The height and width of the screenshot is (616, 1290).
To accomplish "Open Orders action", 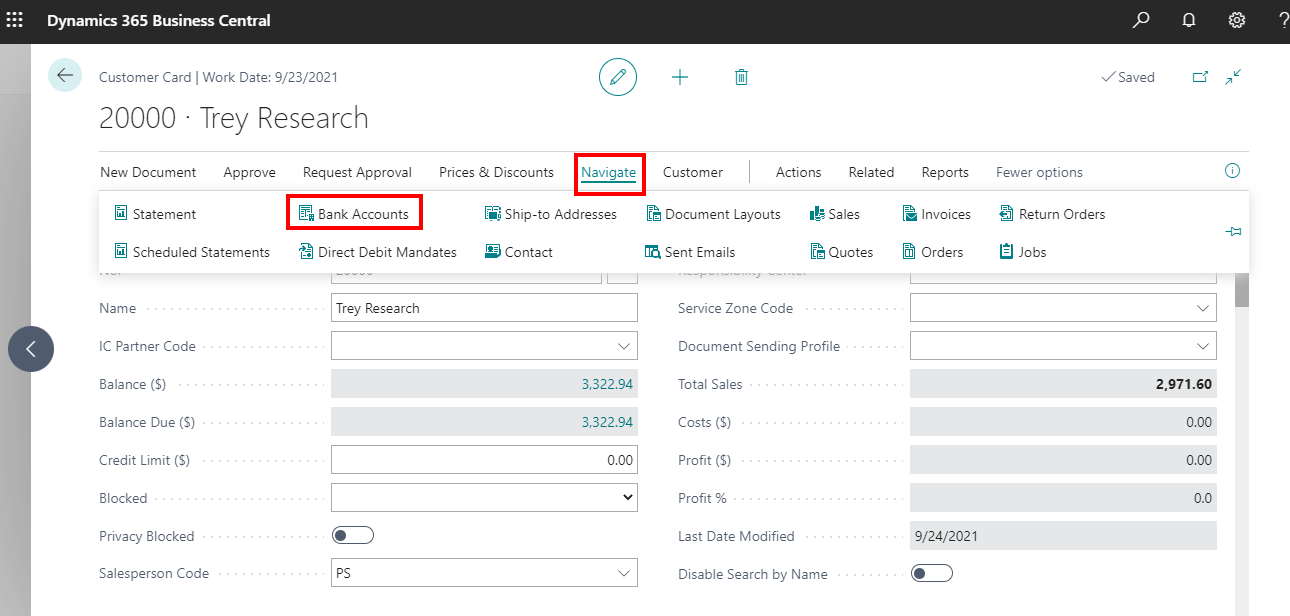I will tap(933, 252).
